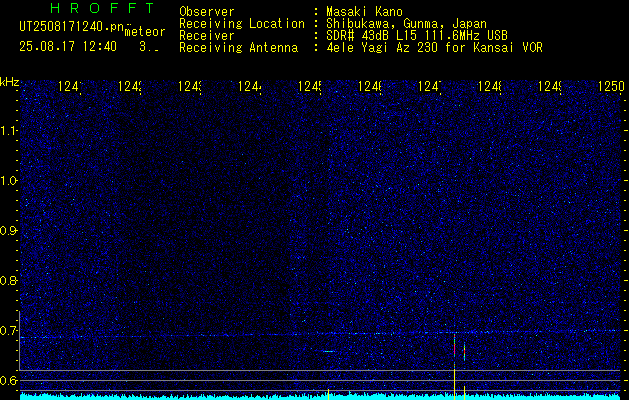Select the observer name Masaki Kano
The height and width of the screenshot is (400, 629).
coord(364,11)
